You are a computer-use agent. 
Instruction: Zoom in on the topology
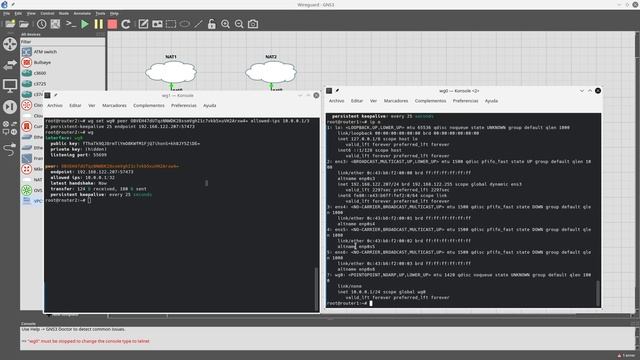point(225,24)
